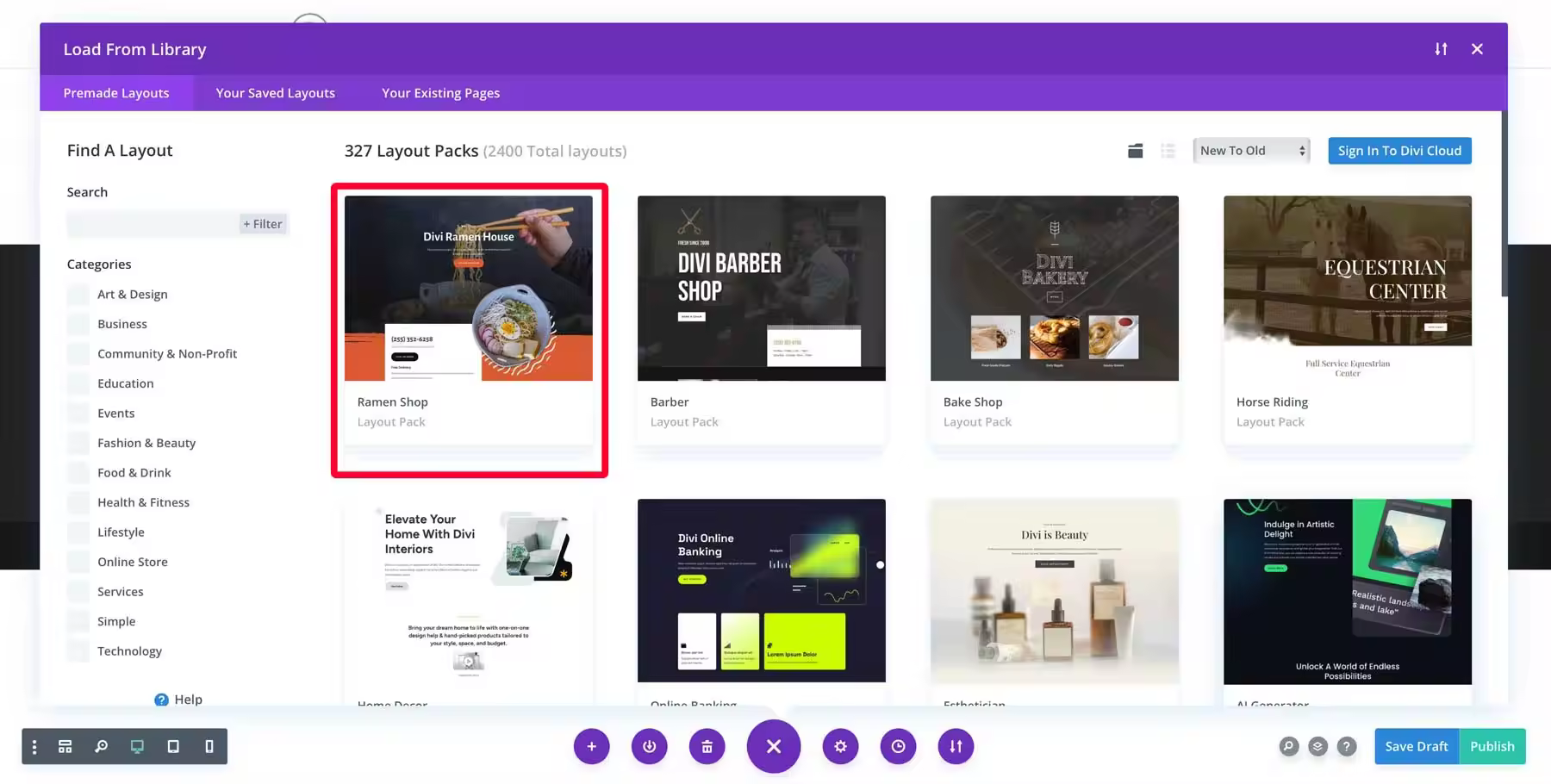1551x784 pixels.
Task: Select tablet preview mode
Action: click(173, 747)
